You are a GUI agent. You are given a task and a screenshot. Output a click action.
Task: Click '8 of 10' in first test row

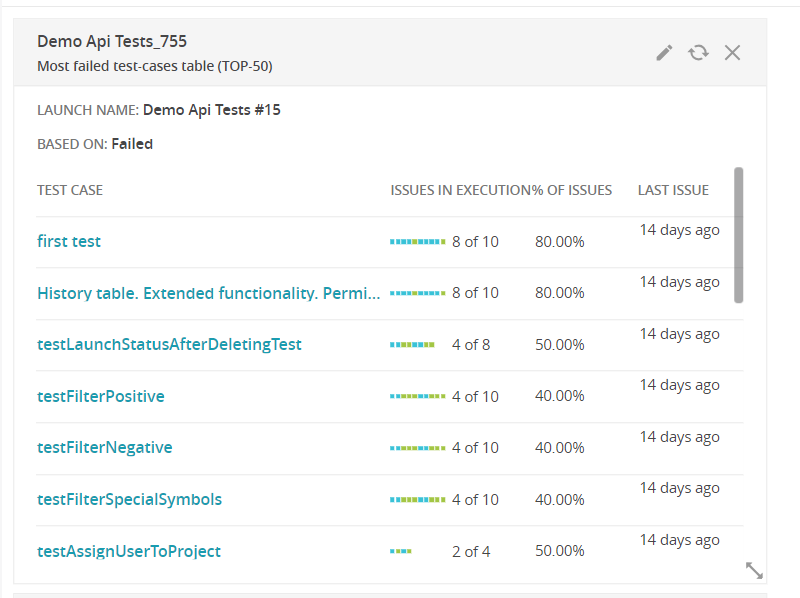click(475, 242)
